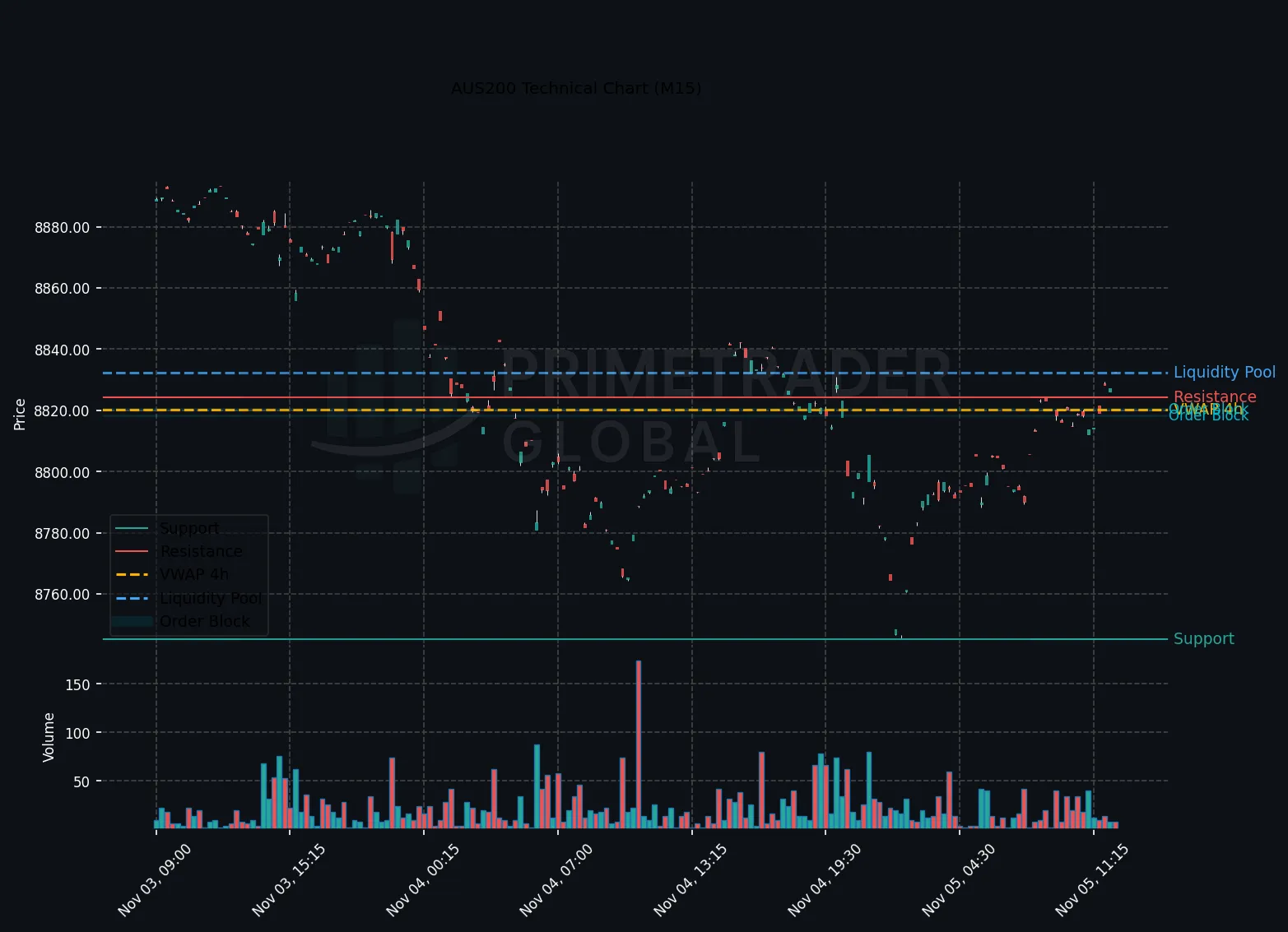Click the Order Block label at right
The height and width of the screenshot is (932, 1288).
1208,415
